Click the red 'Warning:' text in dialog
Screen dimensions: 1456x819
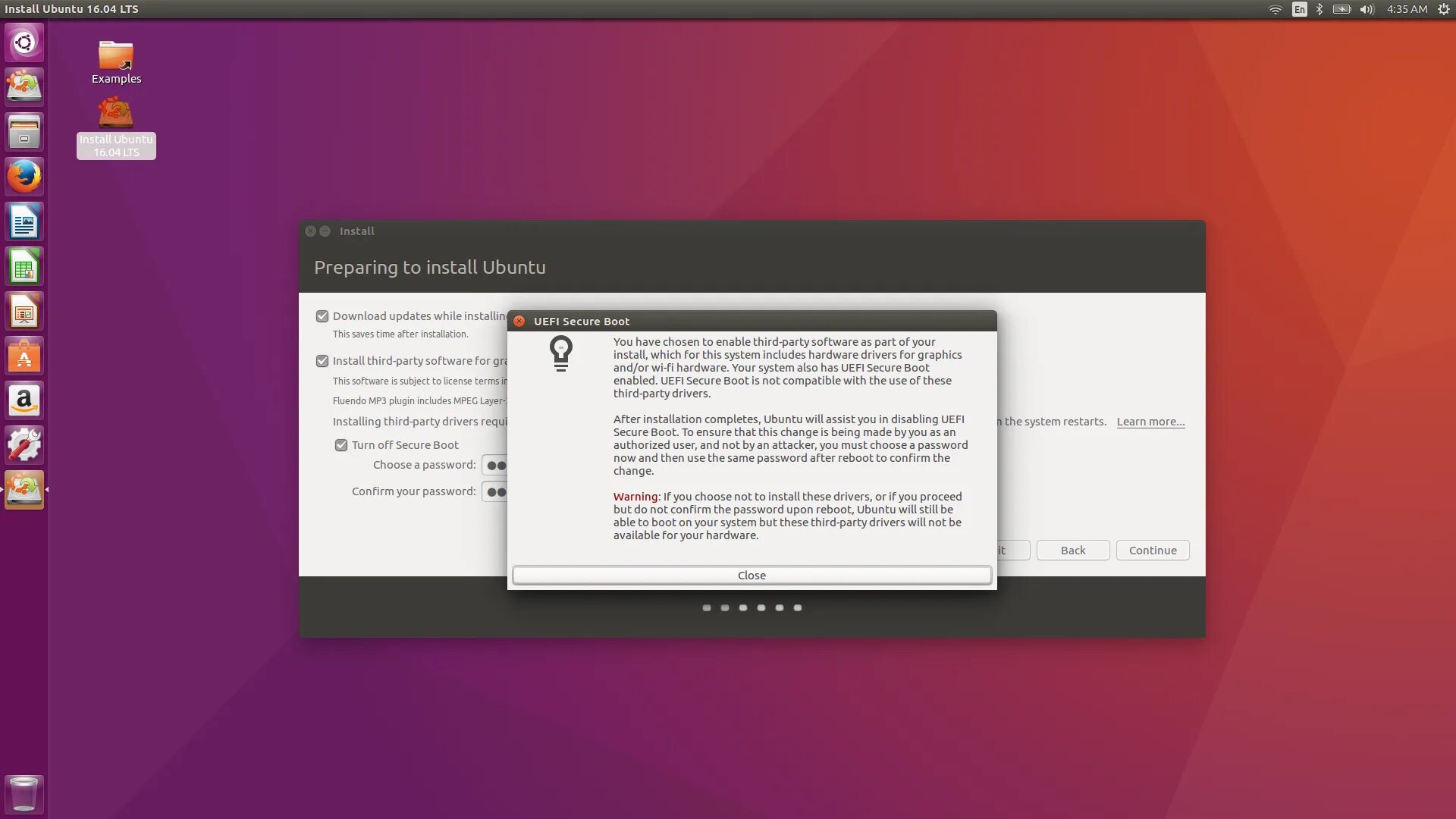tap(637, 497)
